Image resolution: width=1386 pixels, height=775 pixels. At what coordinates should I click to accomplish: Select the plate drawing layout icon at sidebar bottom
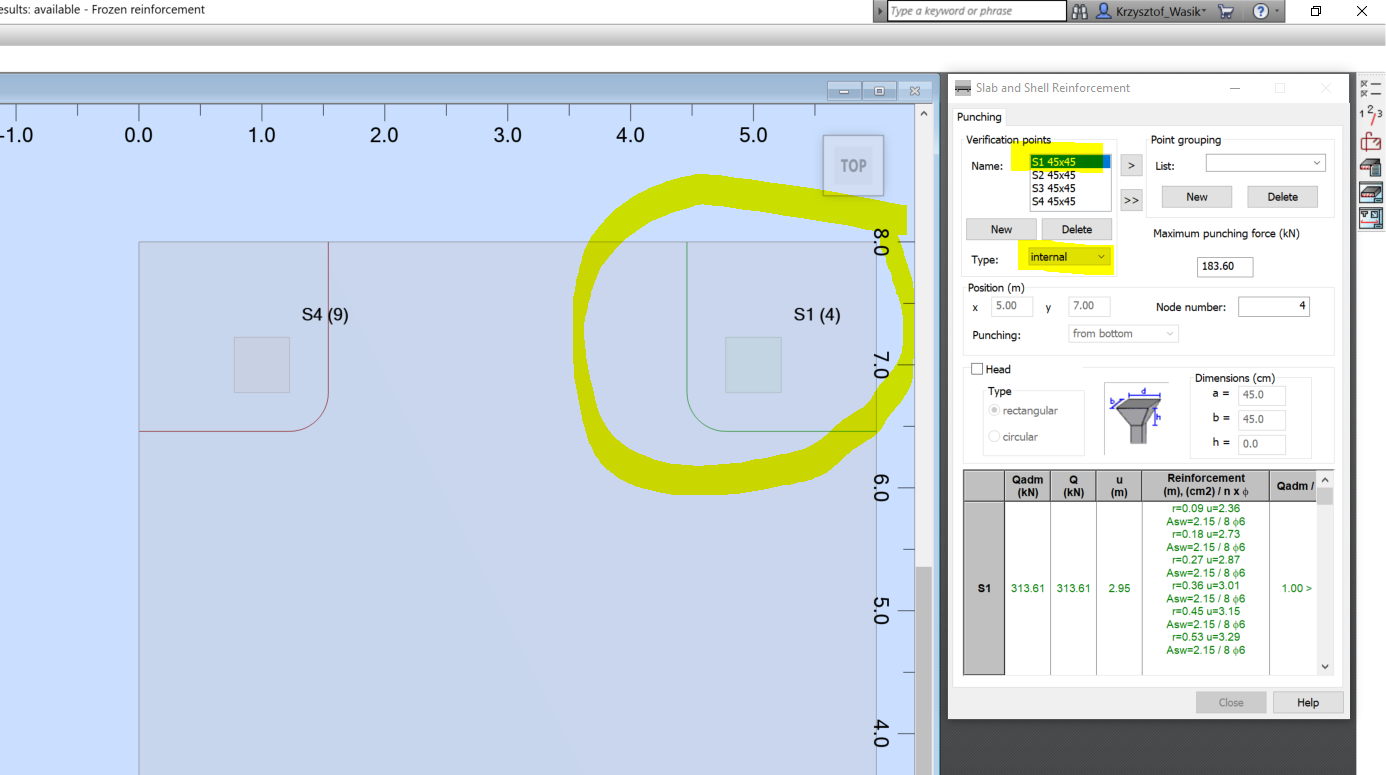pyautogui.click(x=1371, y=218)
